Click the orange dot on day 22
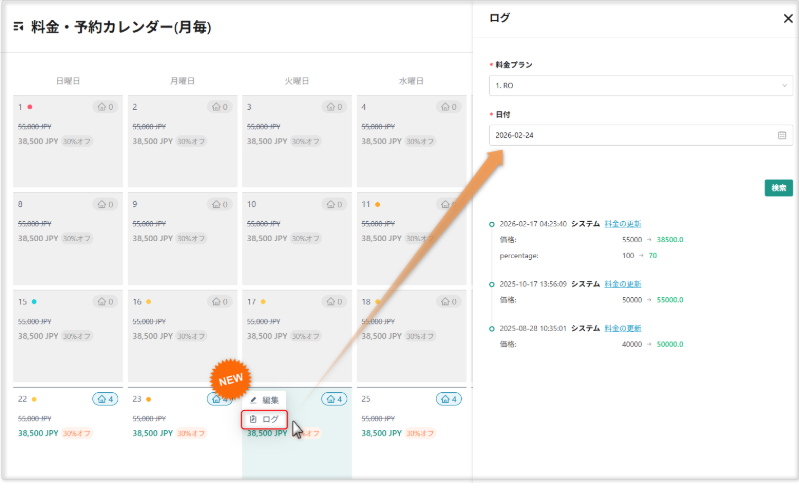Screen dimensions: 799x489 pyautogui.click(x=34, y=399)
